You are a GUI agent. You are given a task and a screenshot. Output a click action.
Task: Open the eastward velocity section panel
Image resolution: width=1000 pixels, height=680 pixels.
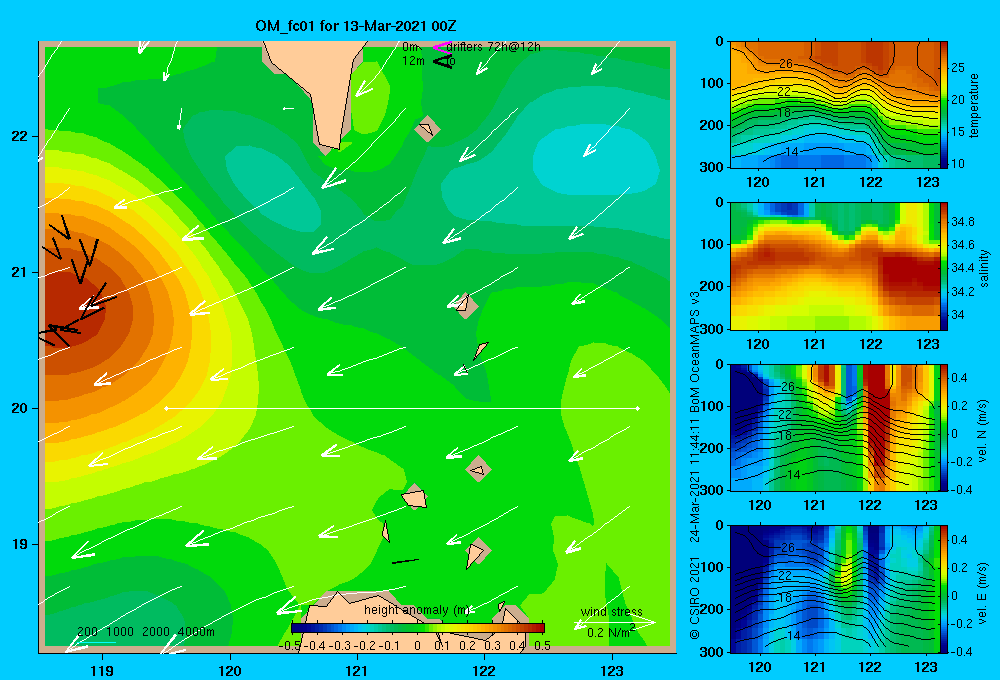point(835,589)
